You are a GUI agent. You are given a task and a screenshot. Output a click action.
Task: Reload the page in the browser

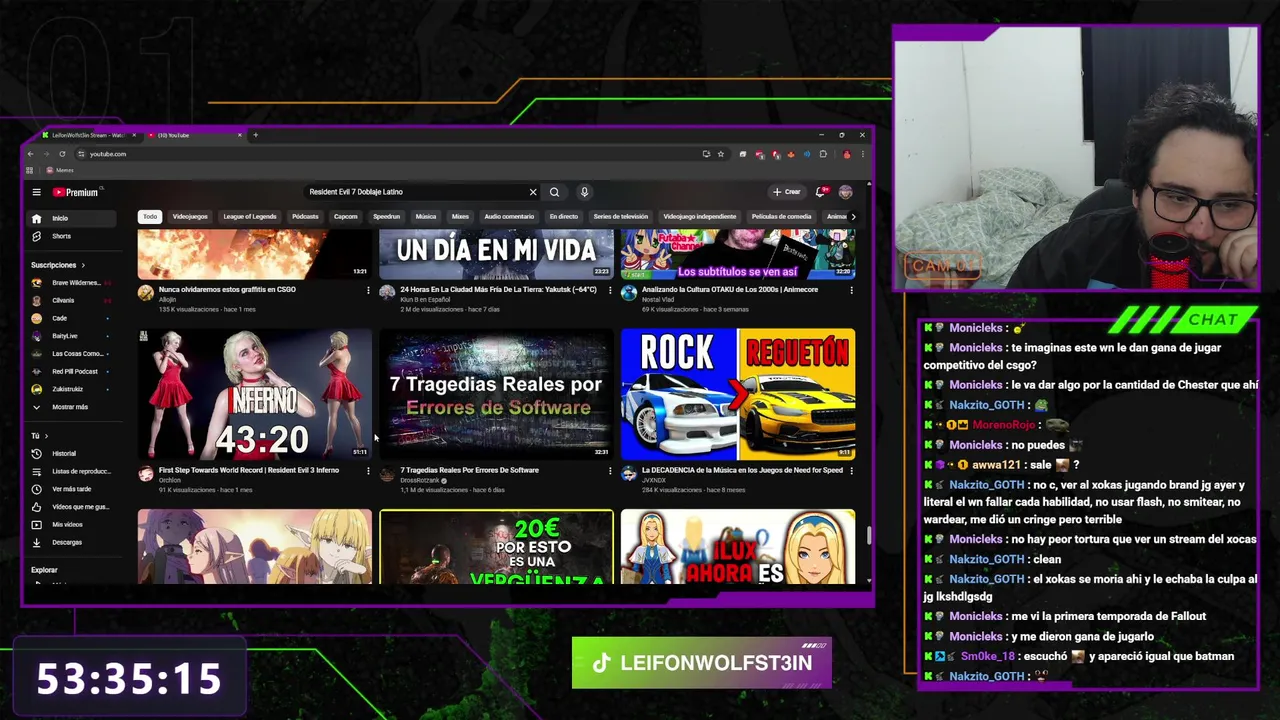click(x=62, y=154)
